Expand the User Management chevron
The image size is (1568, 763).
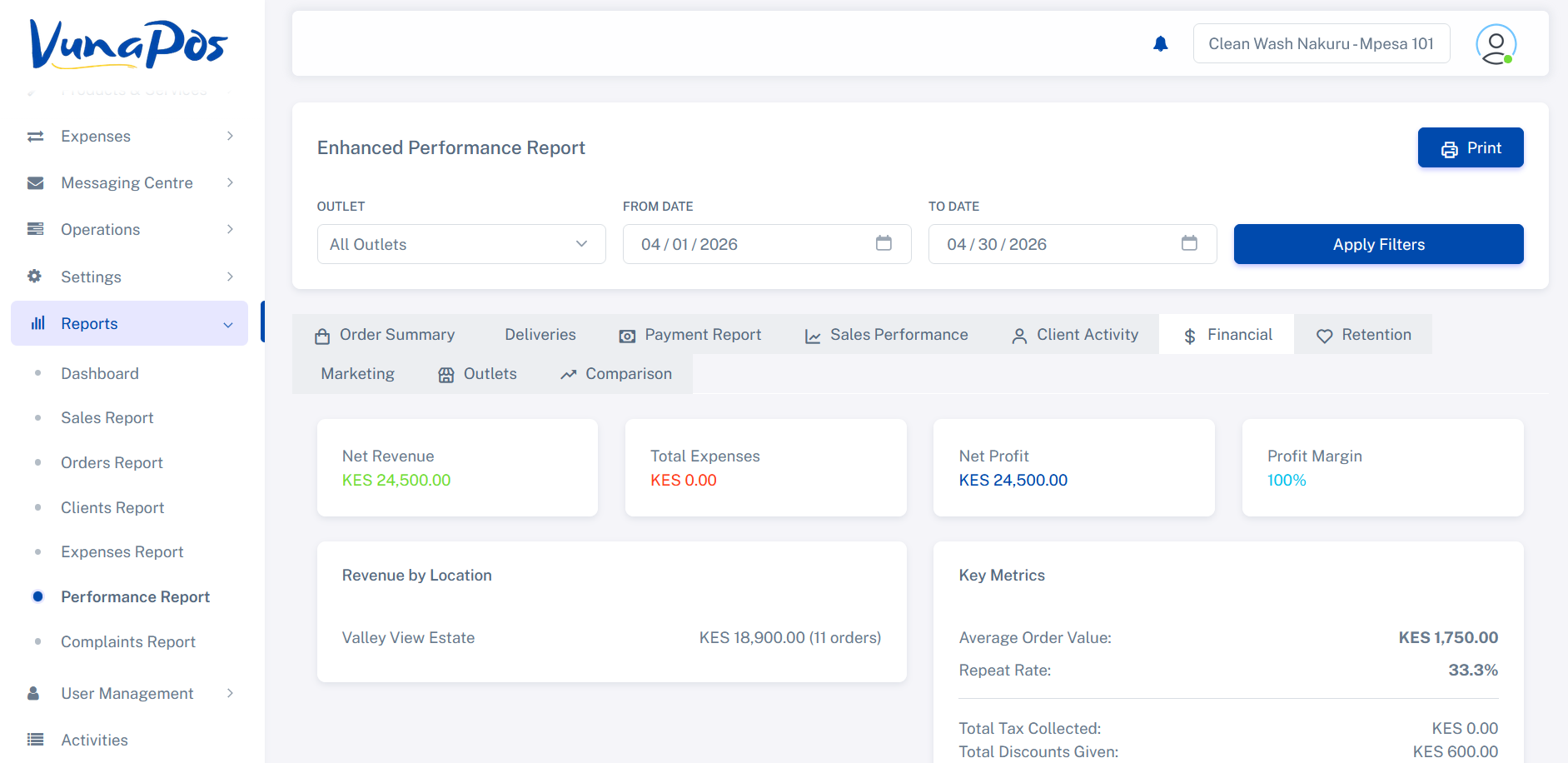point(230,693)
